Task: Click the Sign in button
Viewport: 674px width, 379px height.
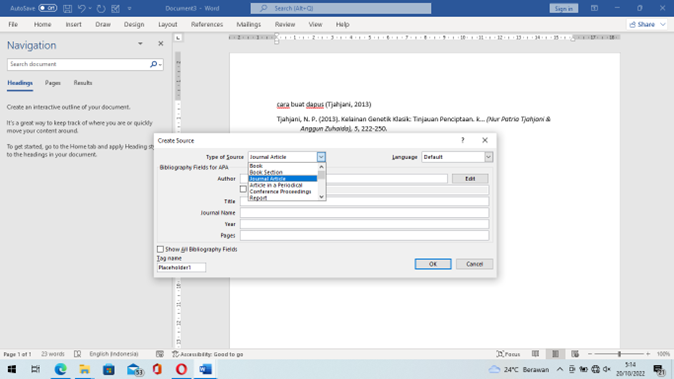Action: pos(564,8)
